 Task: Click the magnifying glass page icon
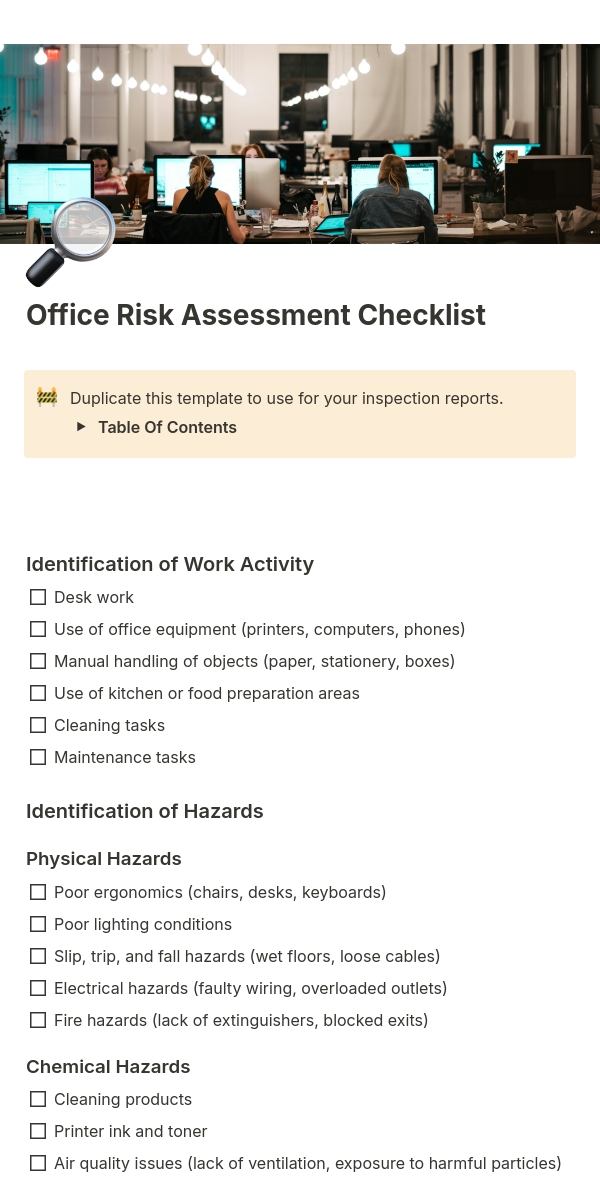(x=70, y=243)
